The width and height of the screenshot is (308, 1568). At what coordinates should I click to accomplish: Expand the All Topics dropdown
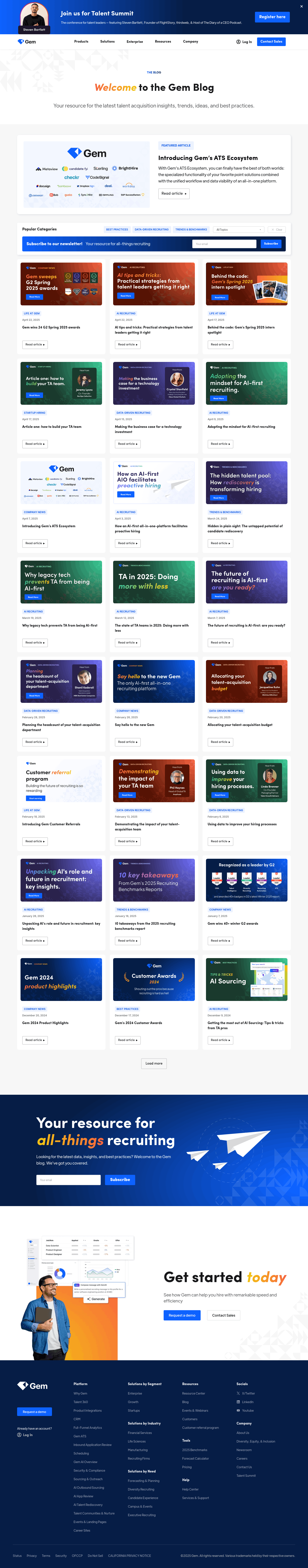coord(239,230)
